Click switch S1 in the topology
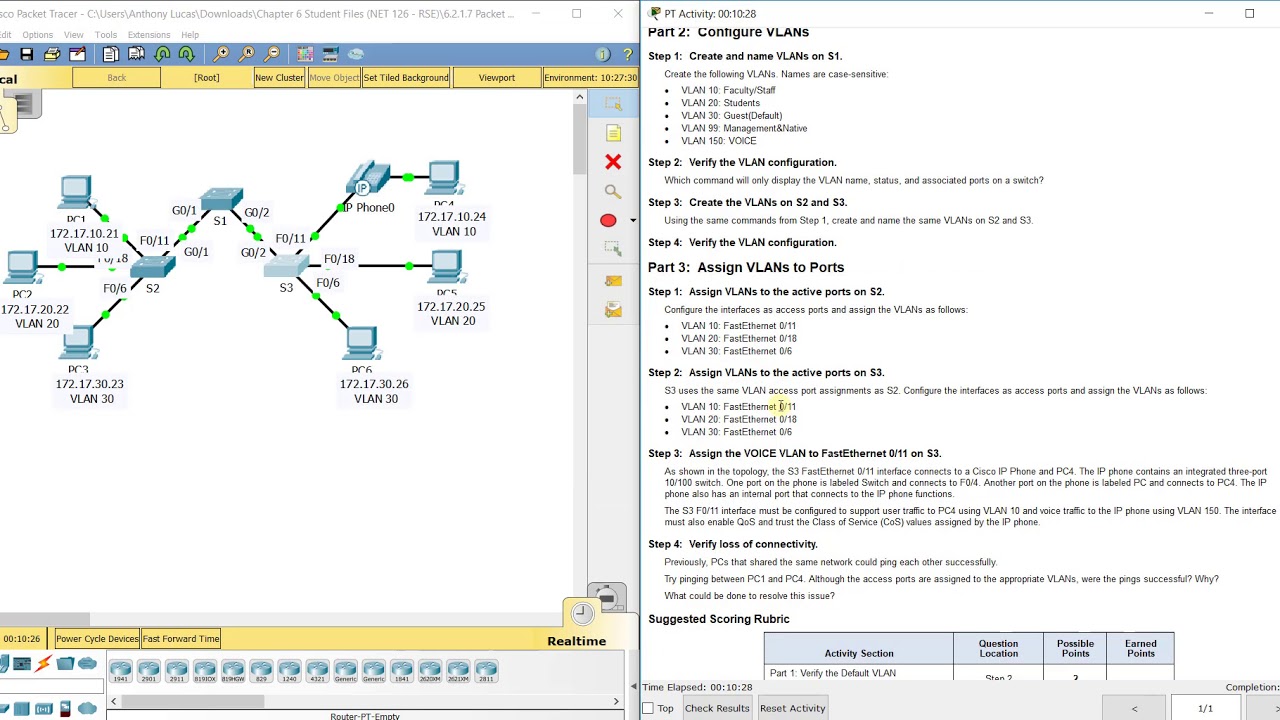This screenshot has height=720, width=1280. [x=220, y=198]
